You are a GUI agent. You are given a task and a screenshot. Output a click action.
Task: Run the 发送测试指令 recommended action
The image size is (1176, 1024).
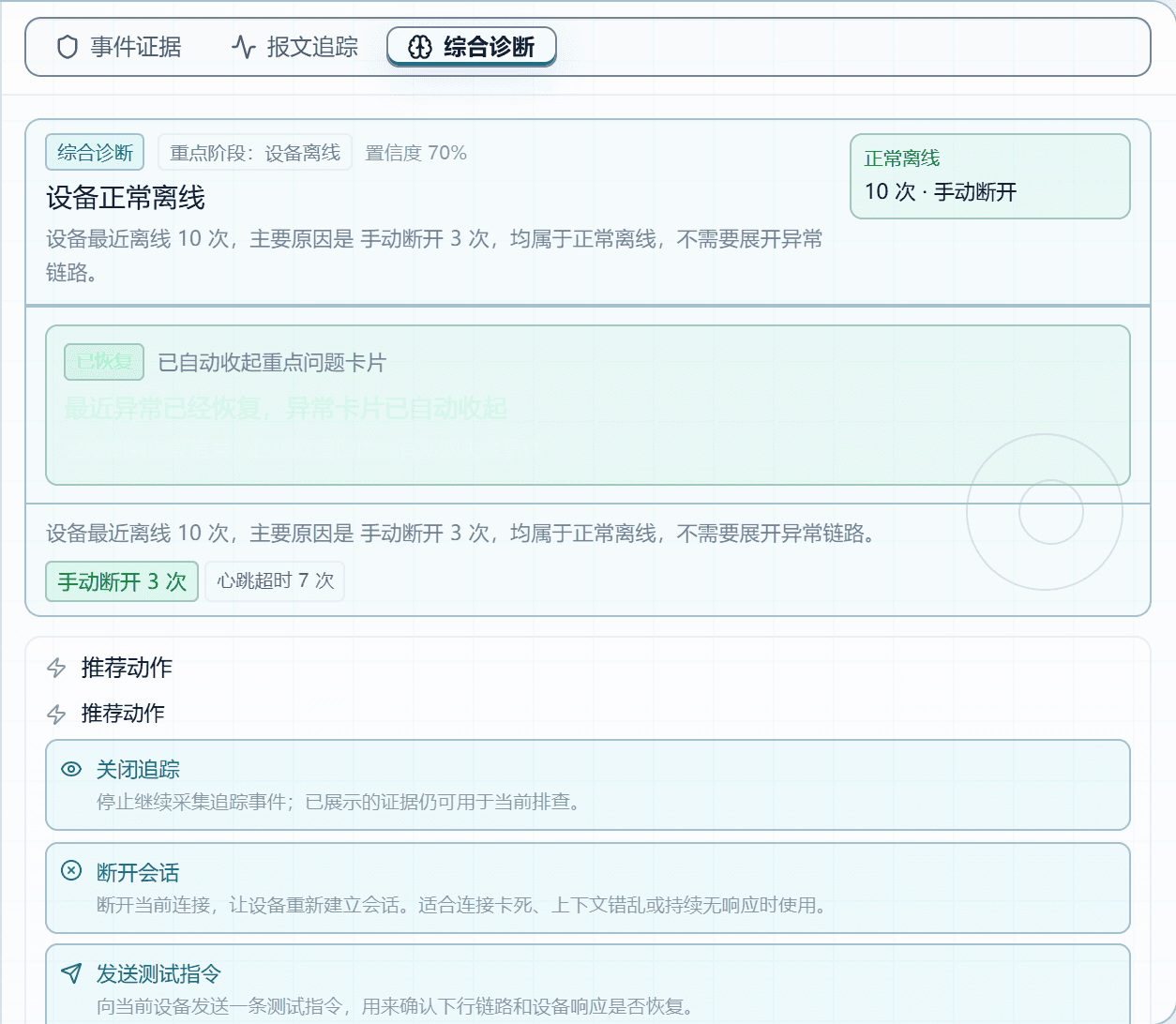[588, 984]
